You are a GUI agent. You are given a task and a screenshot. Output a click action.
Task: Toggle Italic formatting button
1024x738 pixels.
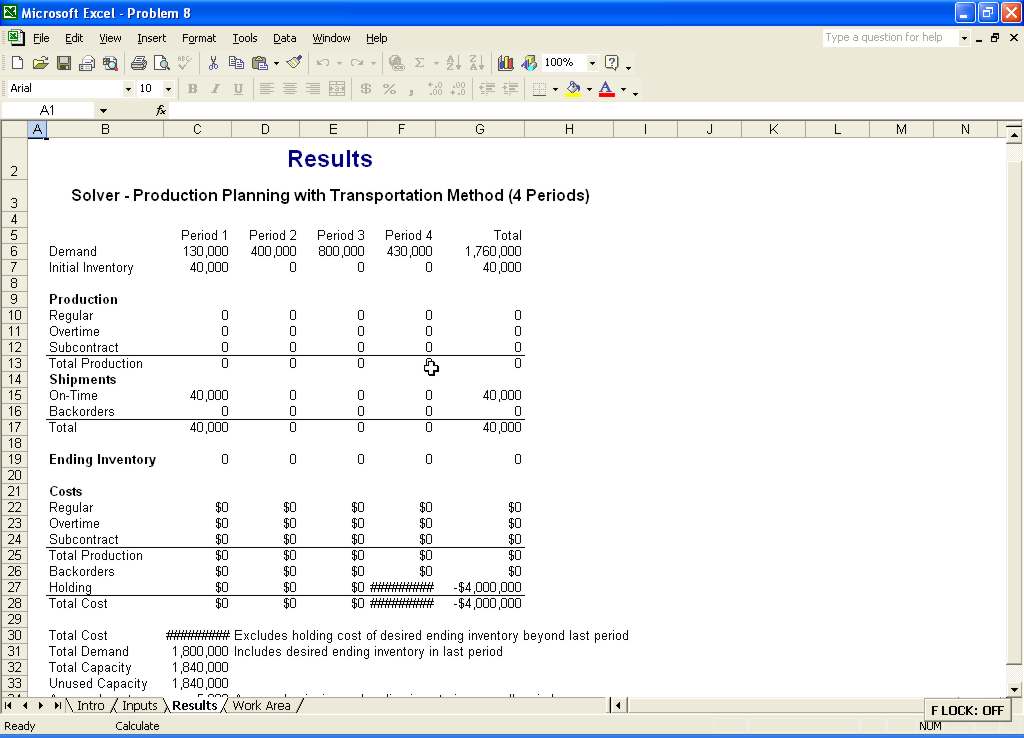click(x=215, y=89)
